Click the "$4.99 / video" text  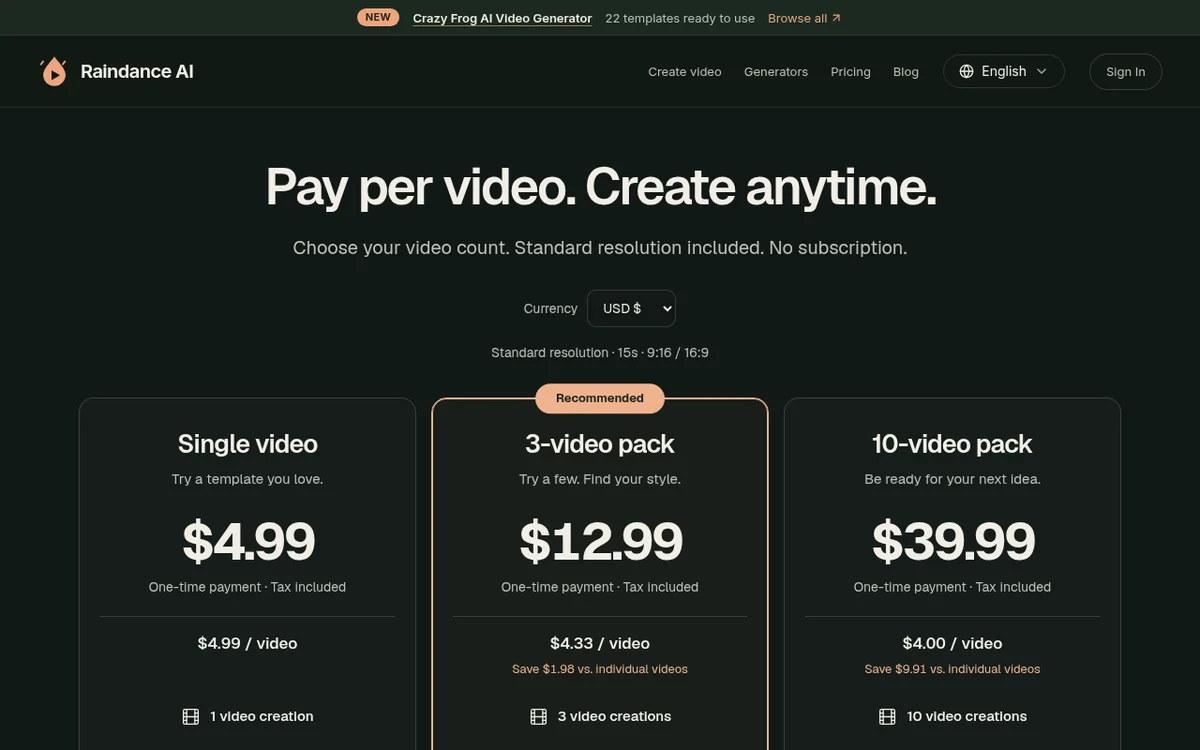click(248, 643)
